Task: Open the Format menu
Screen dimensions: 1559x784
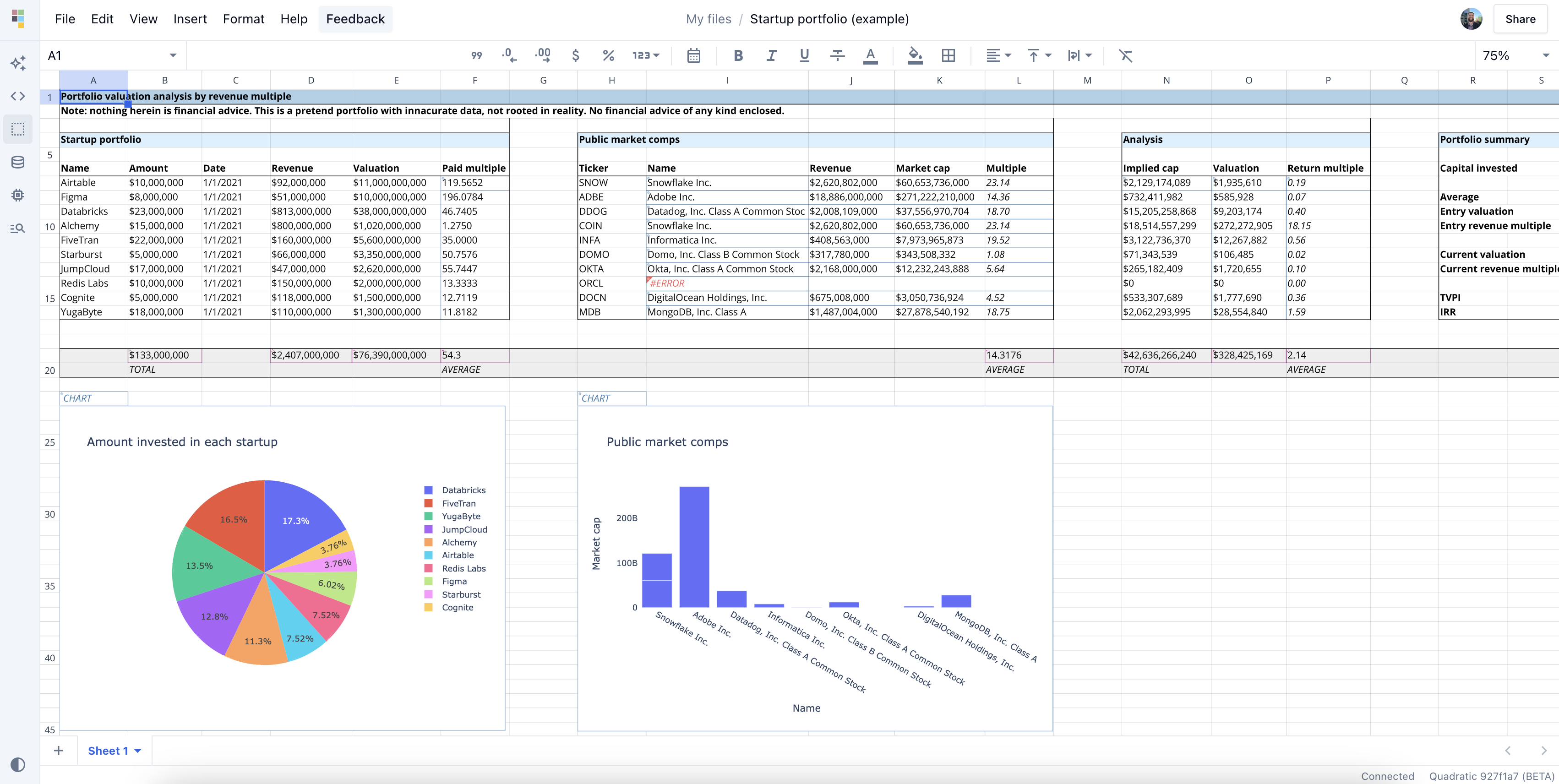Action: (243, 19)
